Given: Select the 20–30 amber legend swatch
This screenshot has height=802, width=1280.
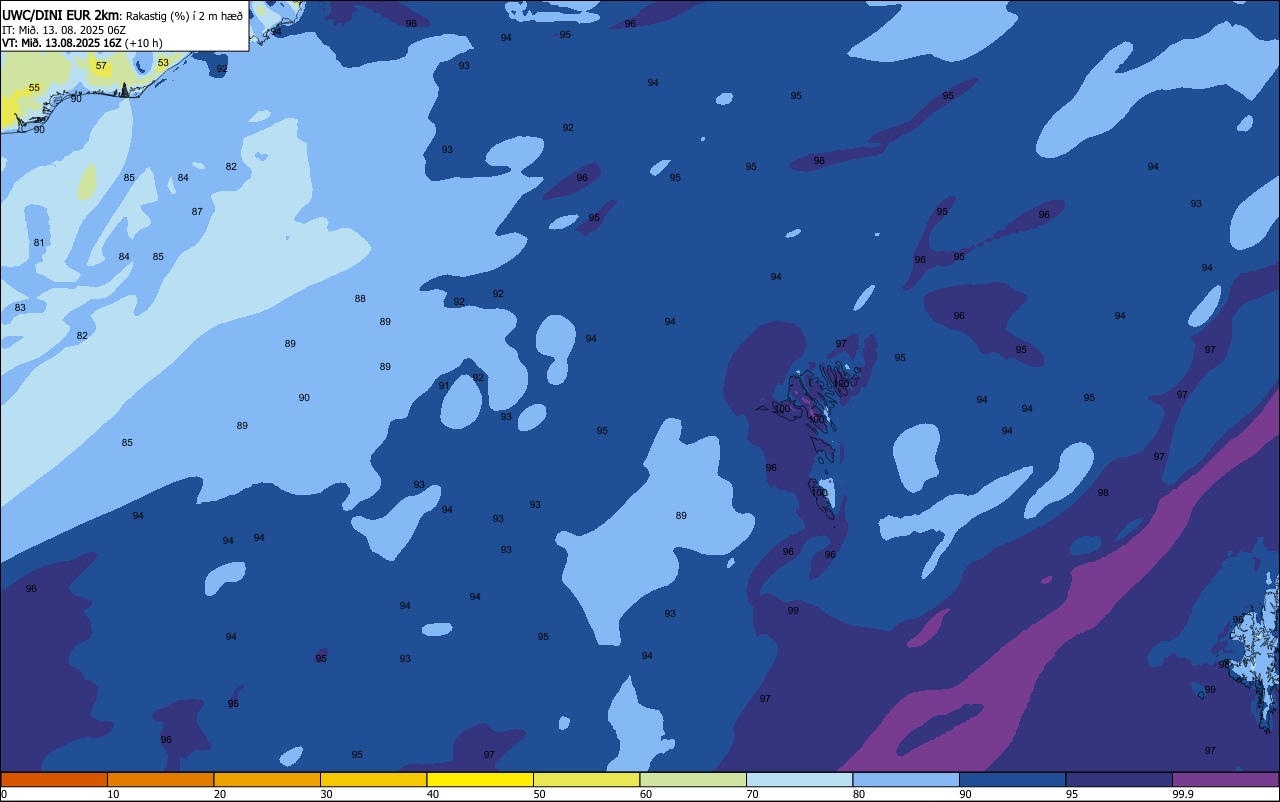Looking at the screenshot, I should [267, 779].
